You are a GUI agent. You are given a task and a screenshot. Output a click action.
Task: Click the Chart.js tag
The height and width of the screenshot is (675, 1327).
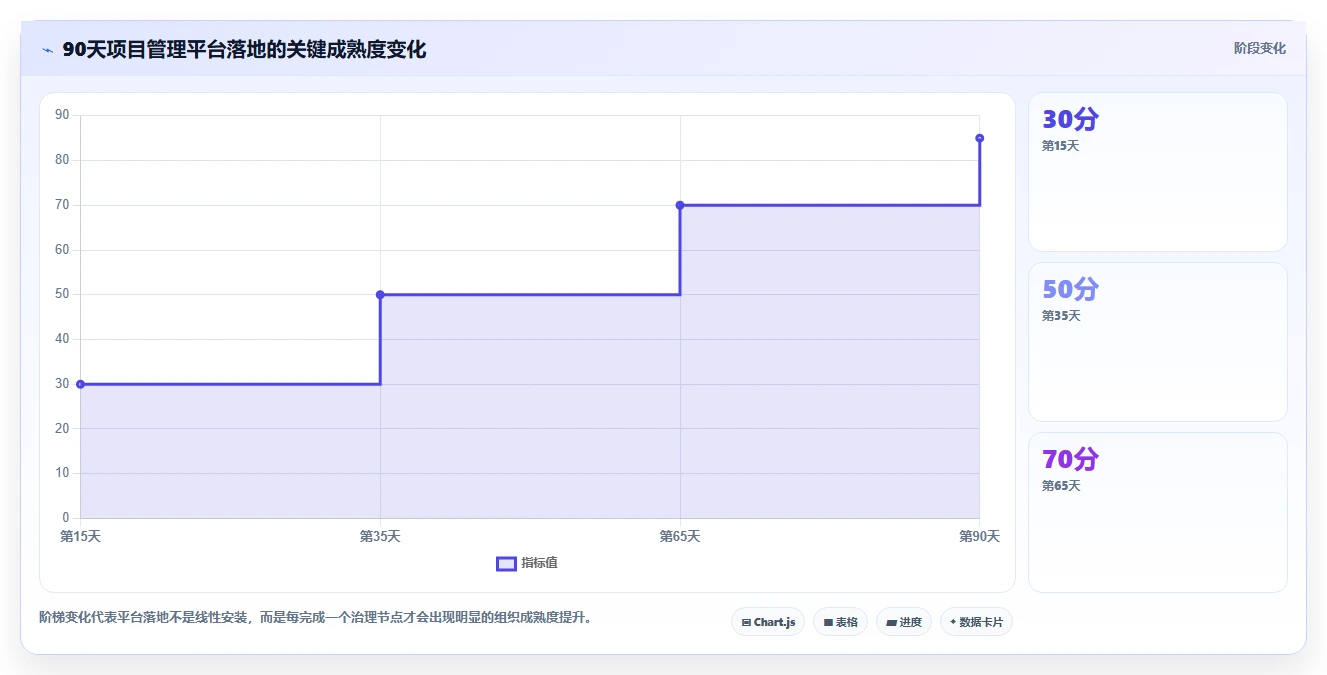pos(768,622)
